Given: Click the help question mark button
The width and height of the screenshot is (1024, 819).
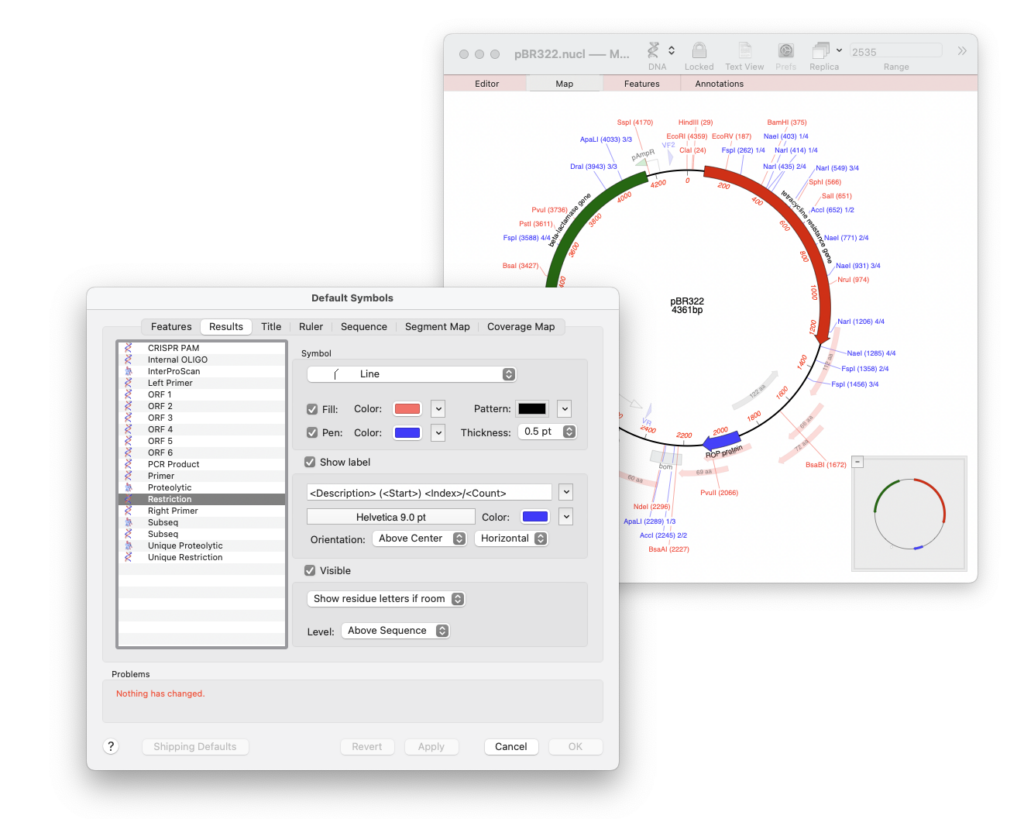Looking at the screenshot, I should [111, 747].
